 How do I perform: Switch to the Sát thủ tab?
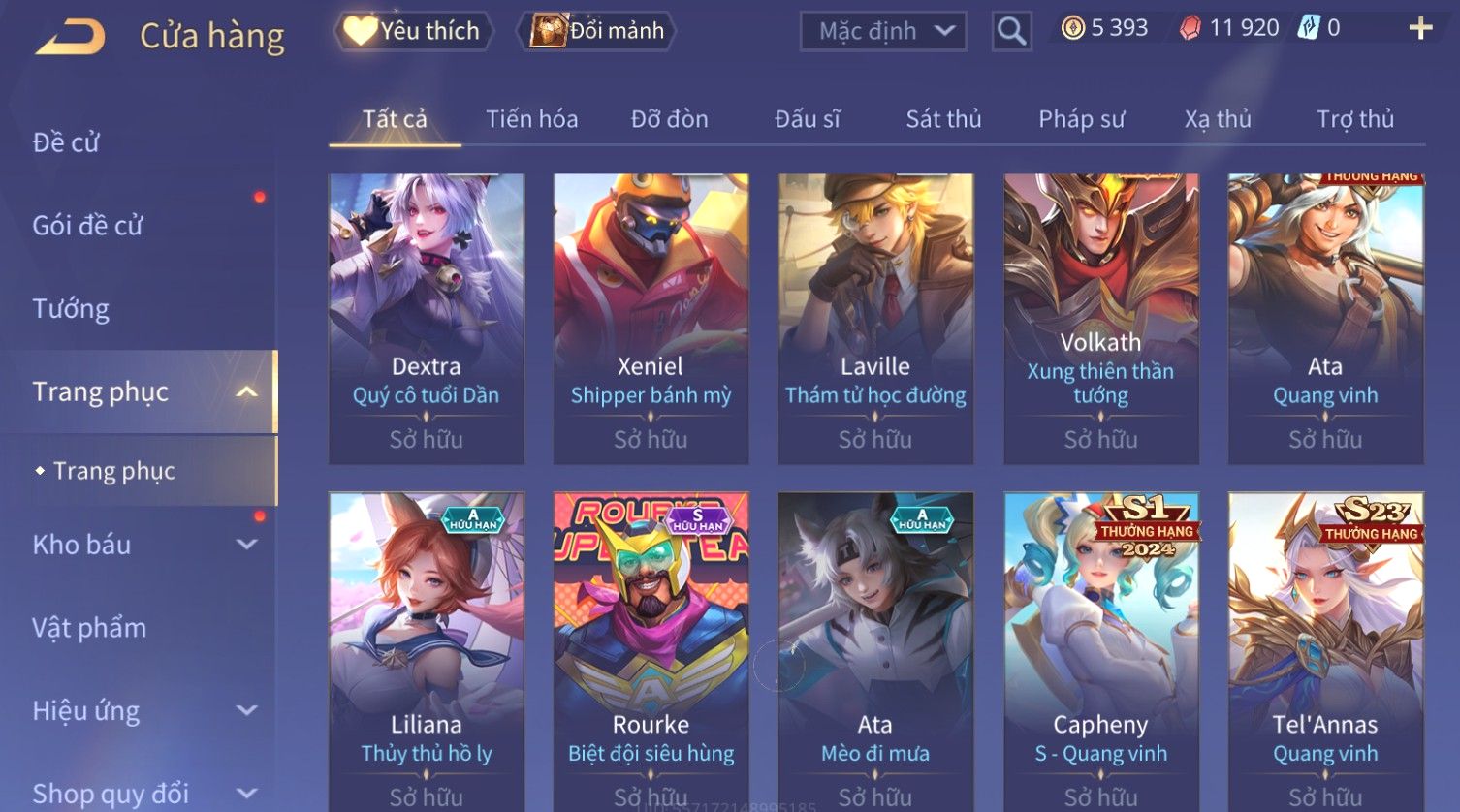[x=943, y=119]
